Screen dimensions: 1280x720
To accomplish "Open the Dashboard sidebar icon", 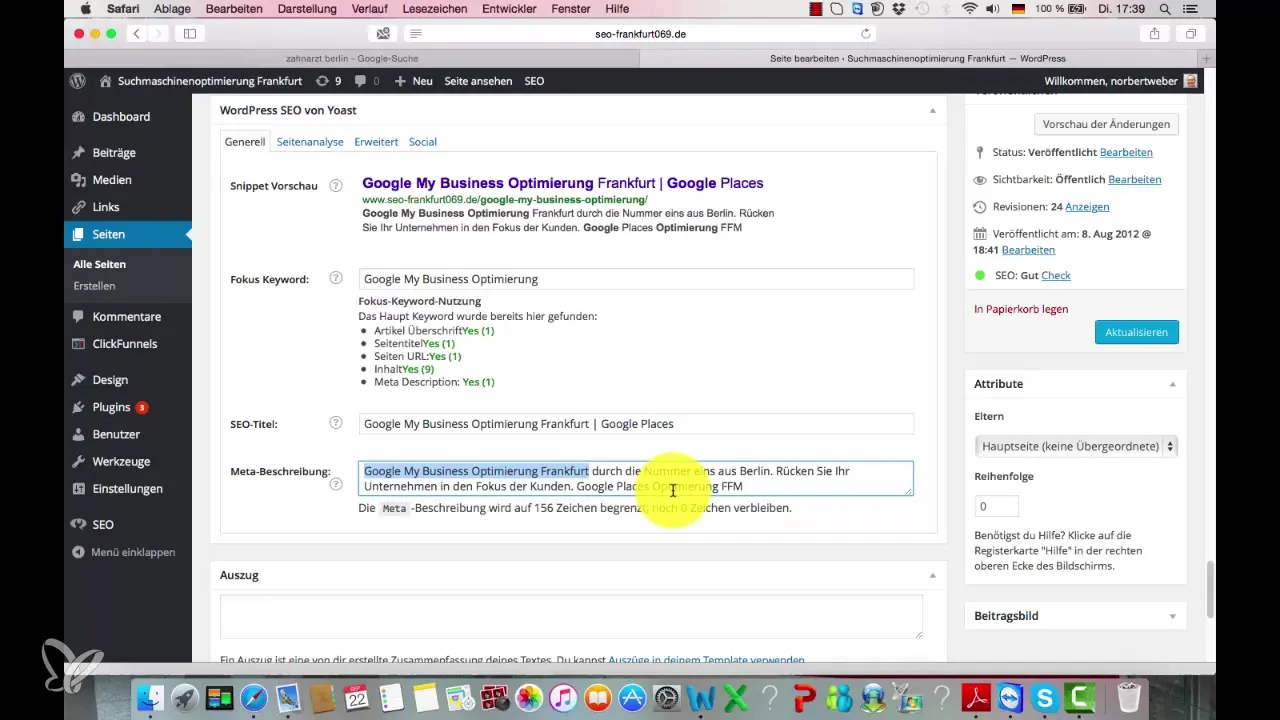I will pyautogui.click(x=79, y=117).
